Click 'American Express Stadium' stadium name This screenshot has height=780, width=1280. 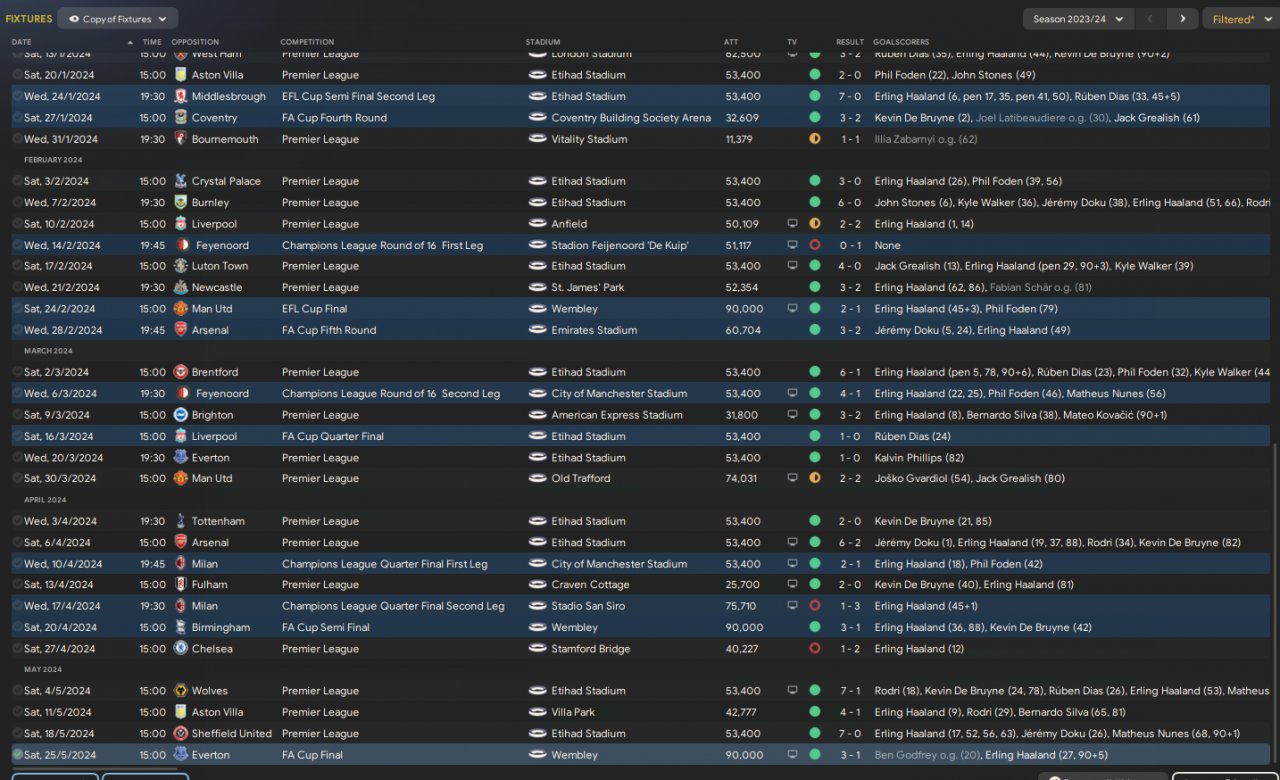coord(617,415)
